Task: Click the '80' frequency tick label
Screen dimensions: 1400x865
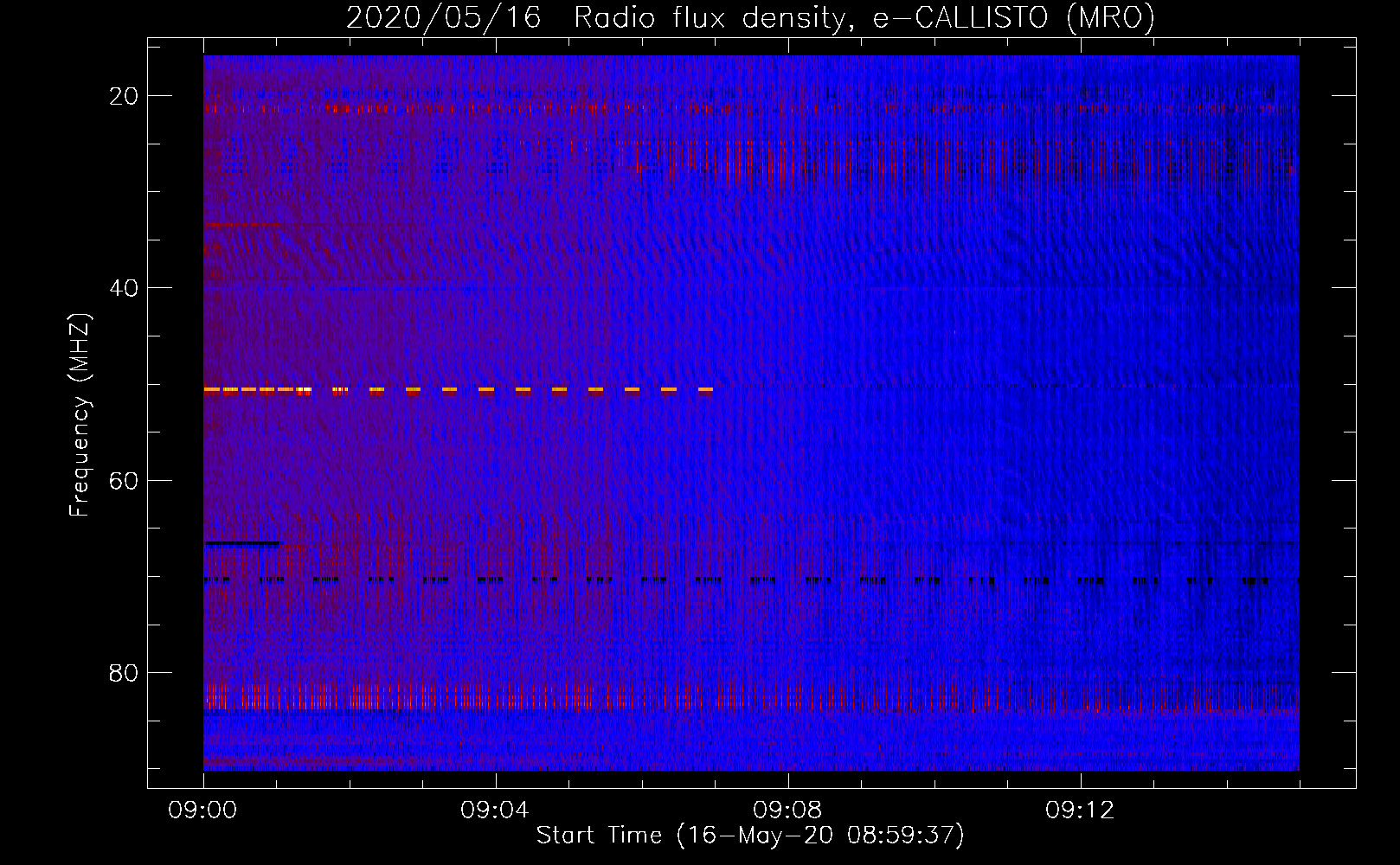Action: click(x=124, y=672)
